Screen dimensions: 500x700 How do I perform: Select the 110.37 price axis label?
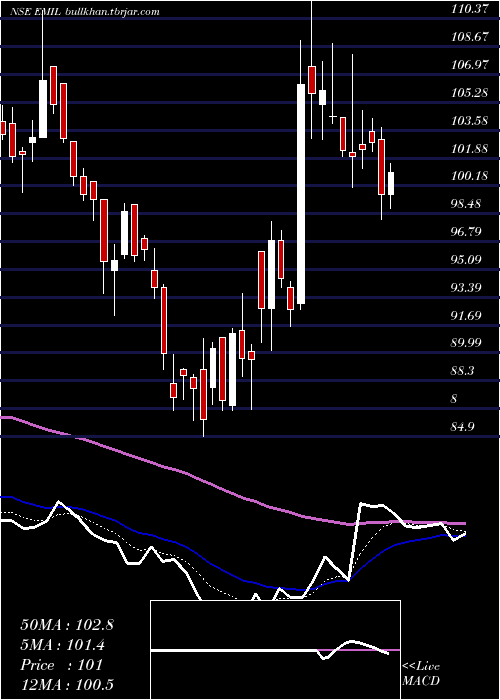pos(469,9)
